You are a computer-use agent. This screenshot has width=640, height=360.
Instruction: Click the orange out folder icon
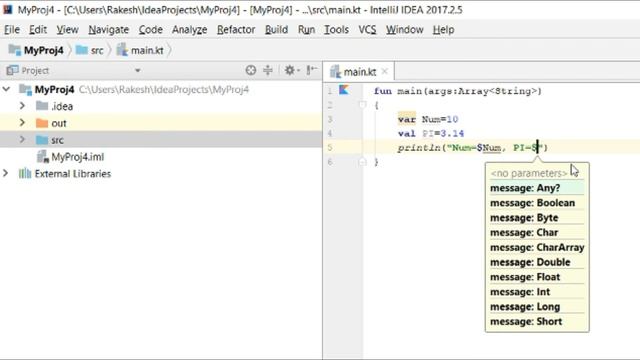[42, 123]
